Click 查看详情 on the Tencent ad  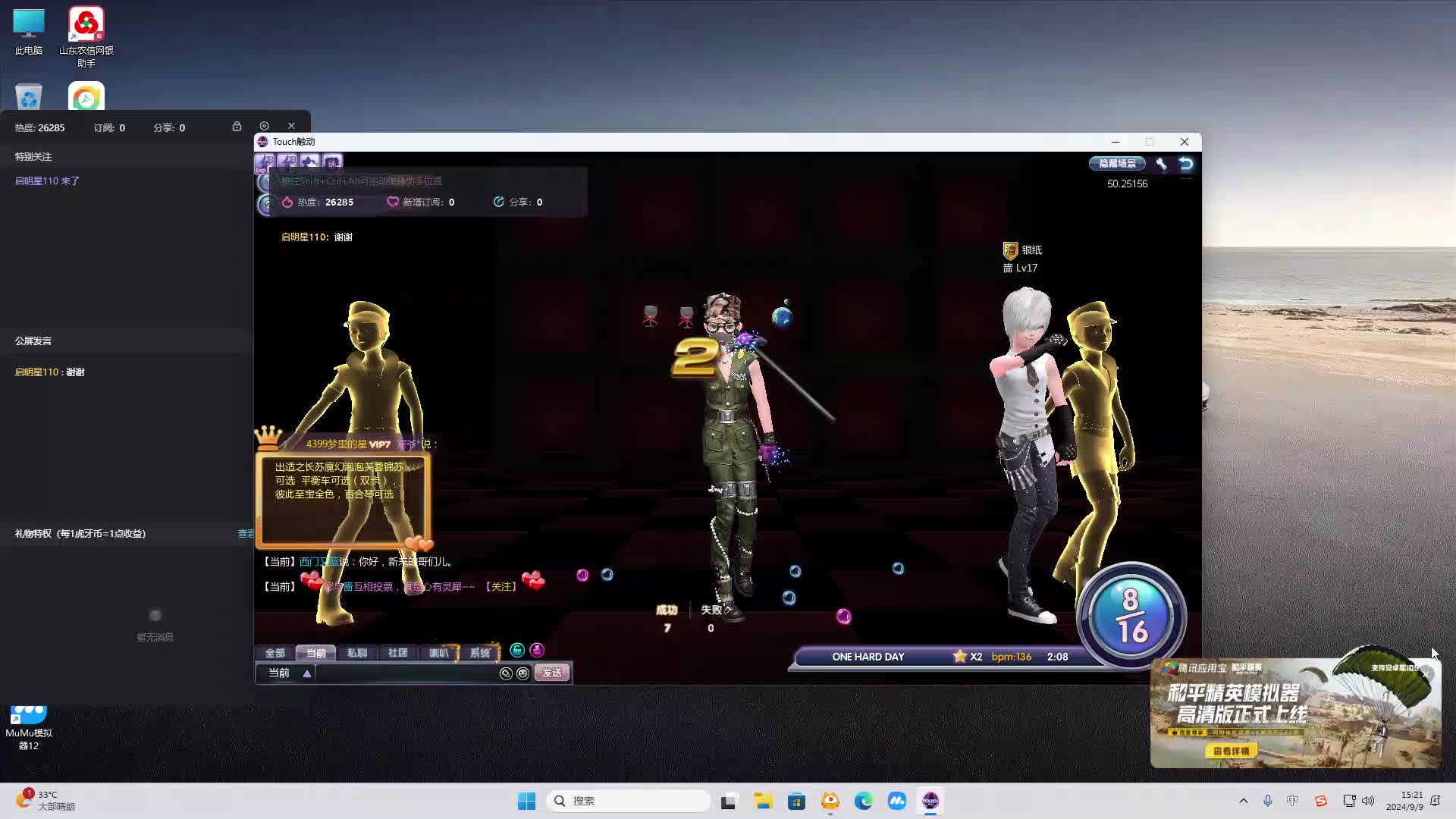coord(1231,751)
